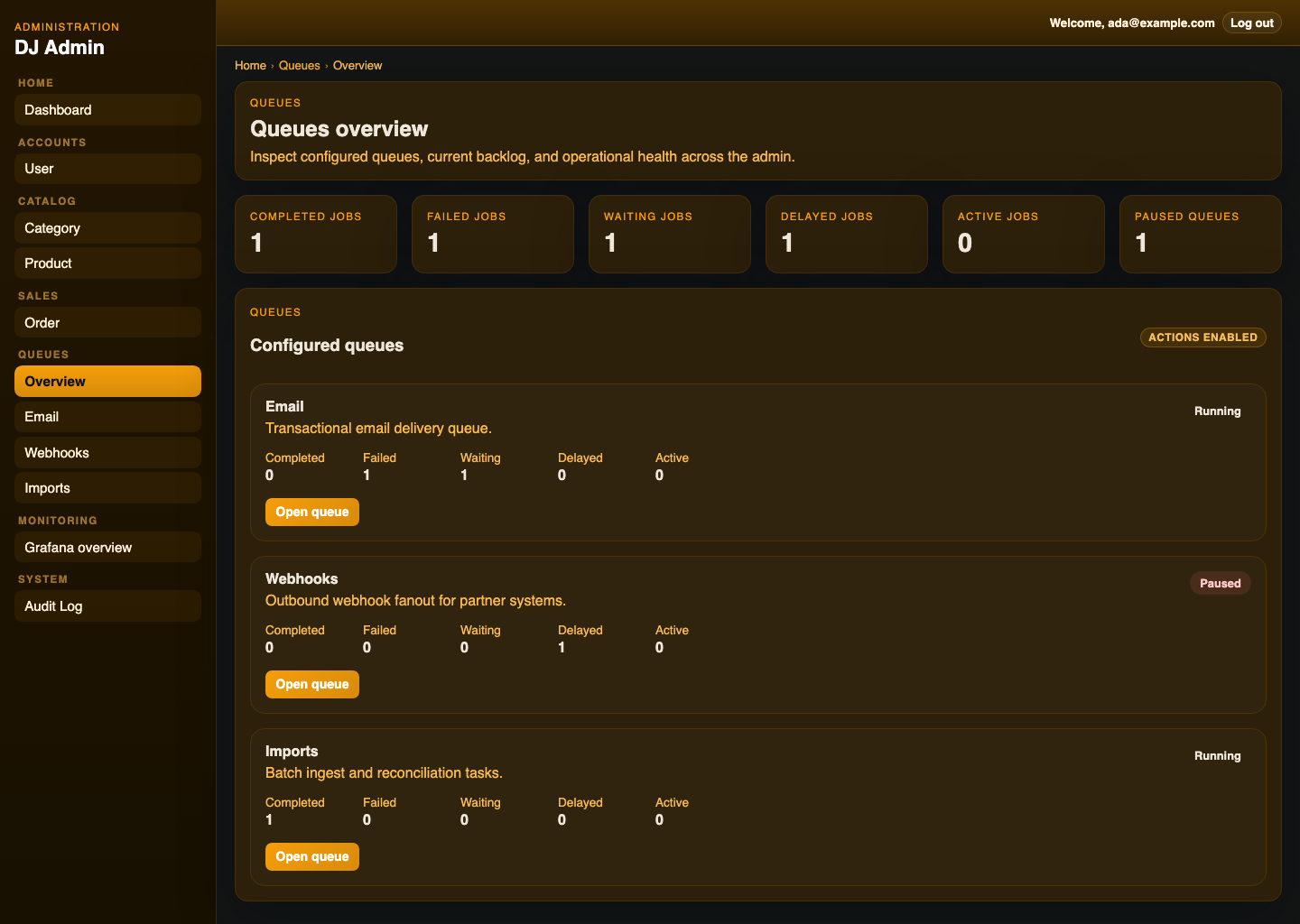Open queue for the Imports queue
The width and height of the screenshot is (1300, 924).
[311, 856]
